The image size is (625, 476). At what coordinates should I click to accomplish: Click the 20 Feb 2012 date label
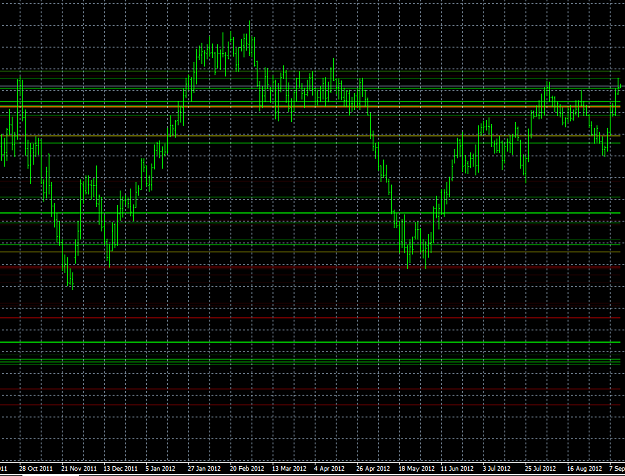247,468
